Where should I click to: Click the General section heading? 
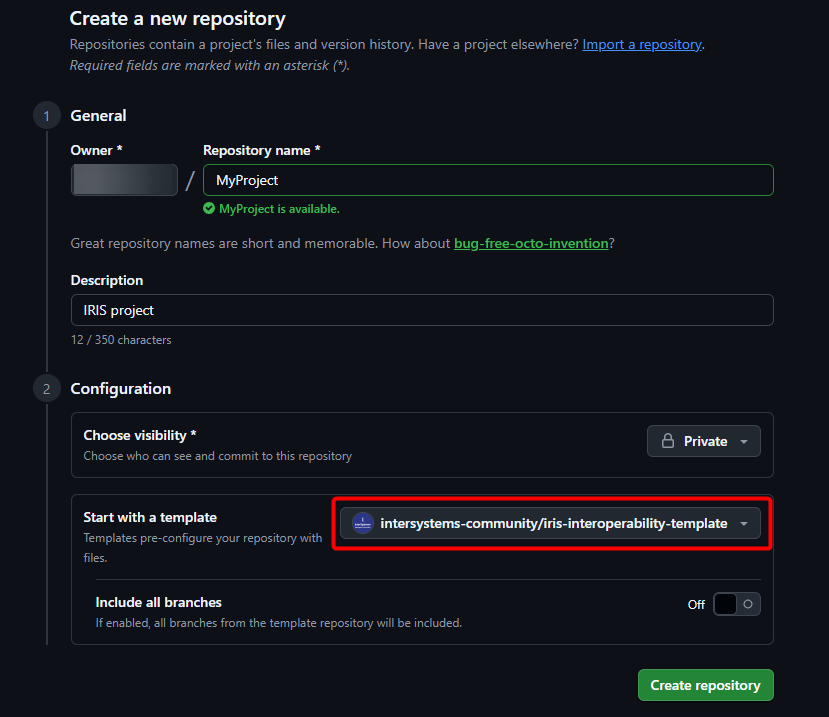tap(98, 116)
